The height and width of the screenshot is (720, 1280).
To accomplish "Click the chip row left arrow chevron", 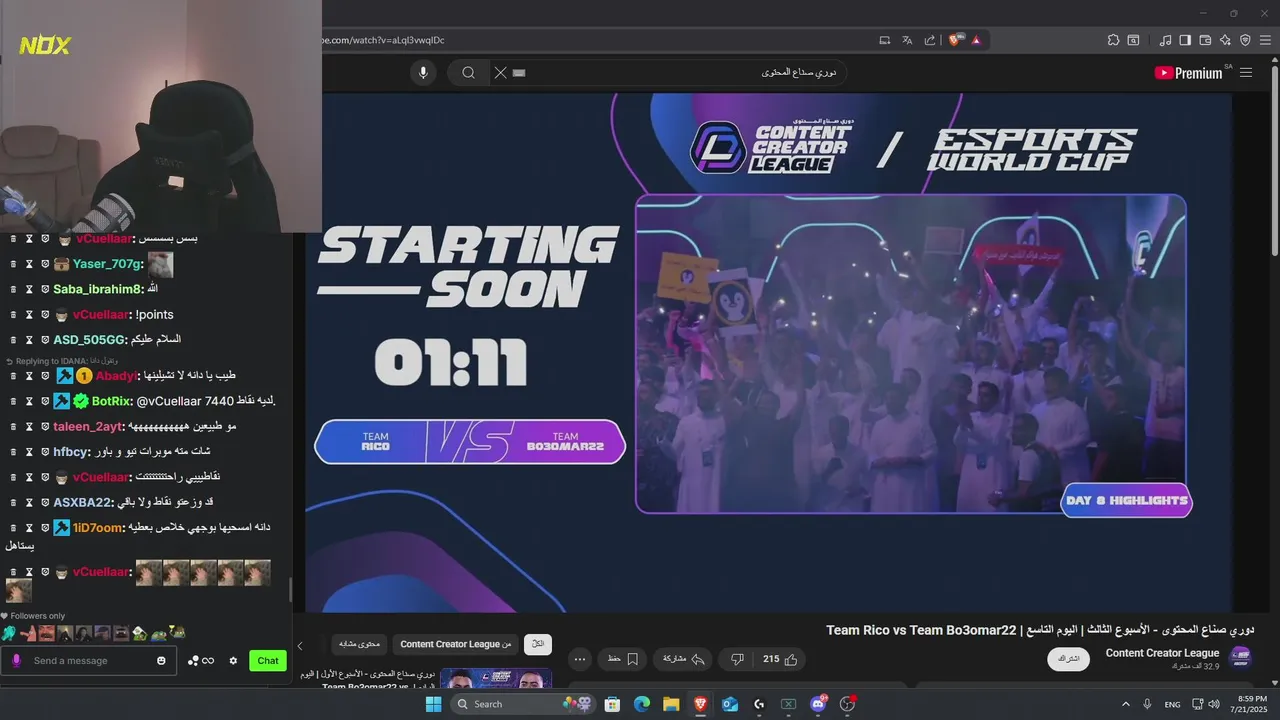I will point(300,646).
